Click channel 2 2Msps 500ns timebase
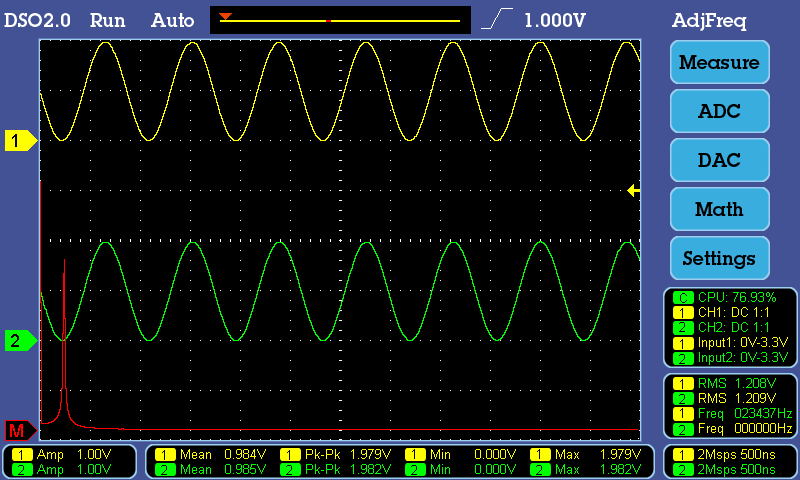Viewport: 800px width, 480px height. 736,469
